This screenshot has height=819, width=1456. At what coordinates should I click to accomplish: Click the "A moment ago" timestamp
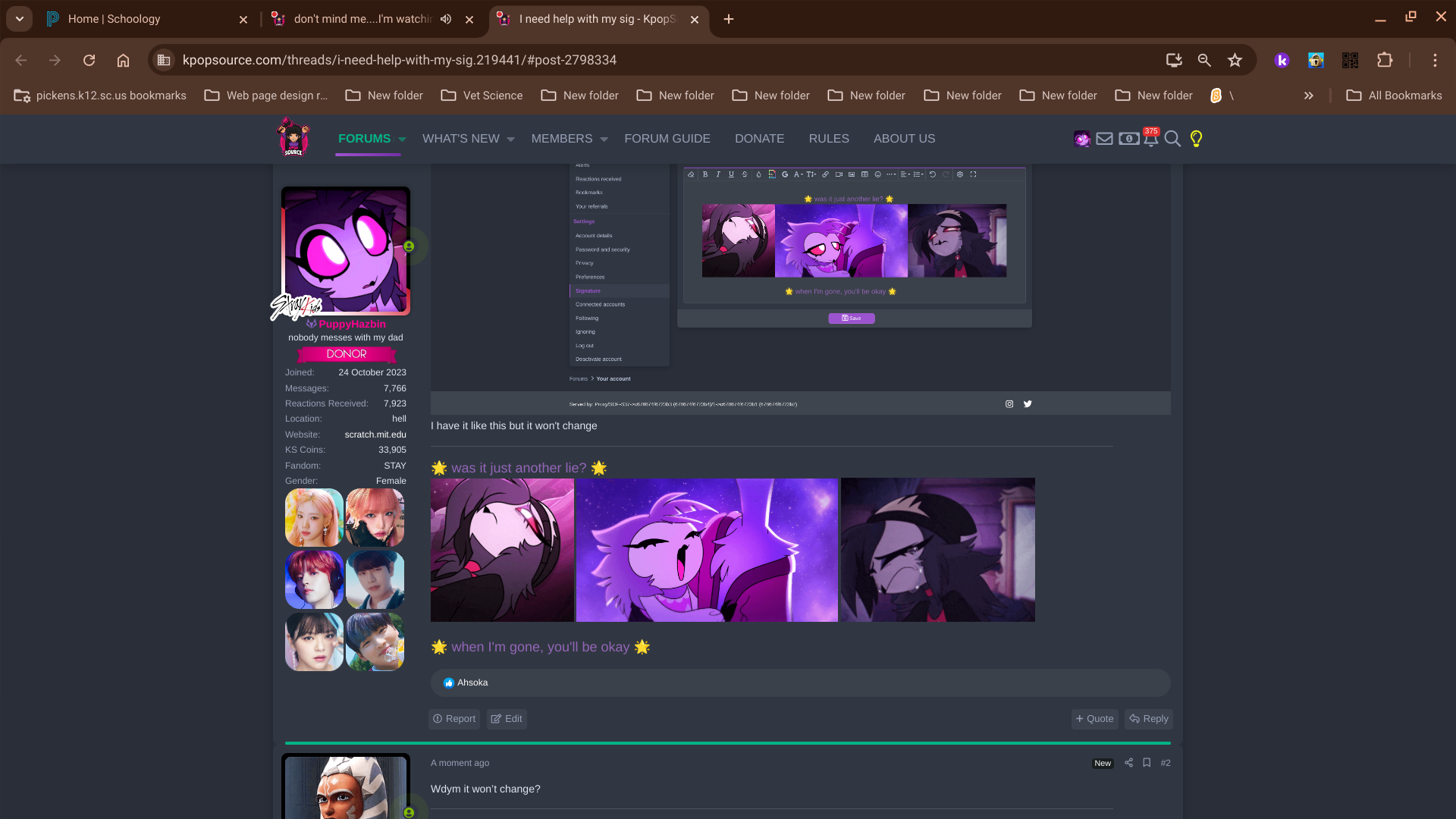tap(460, 763)
